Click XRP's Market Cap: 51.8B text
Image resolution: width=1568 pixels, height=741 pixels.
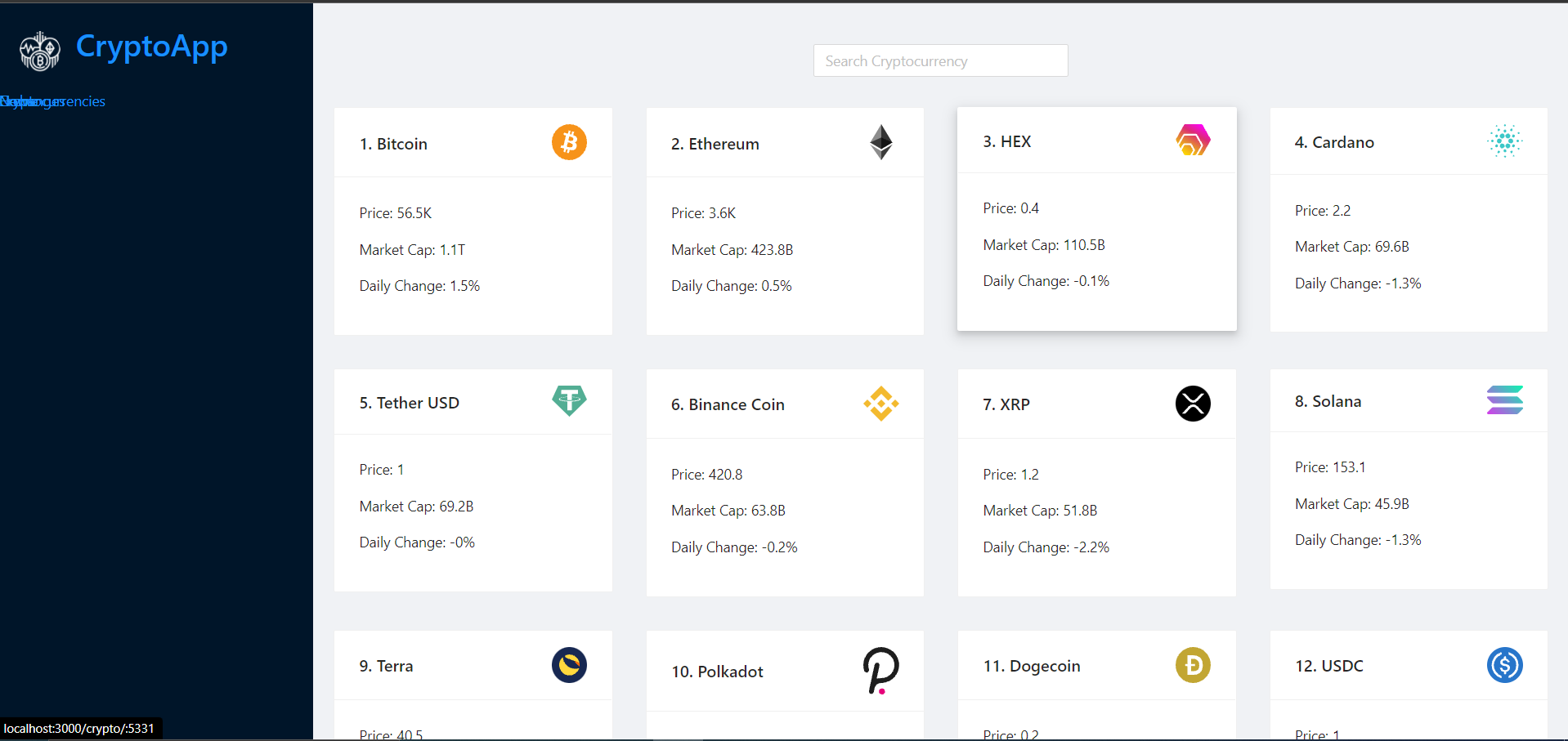(x=1040, y=511)
